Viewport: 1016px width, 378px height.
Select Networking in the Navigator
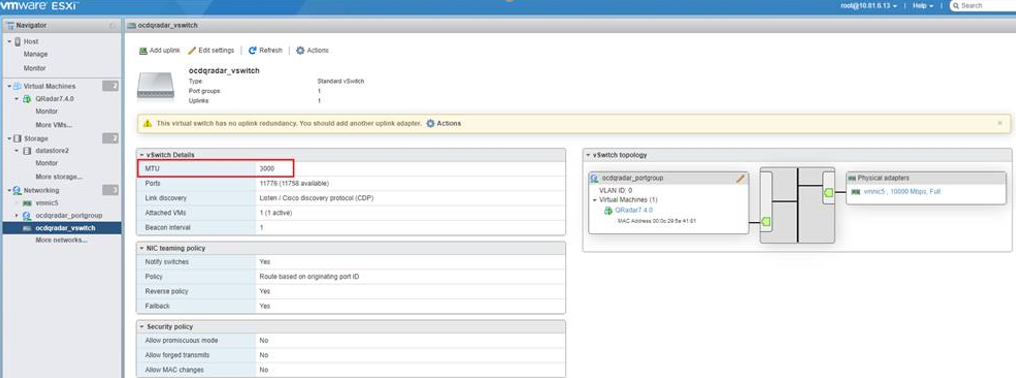41,191
